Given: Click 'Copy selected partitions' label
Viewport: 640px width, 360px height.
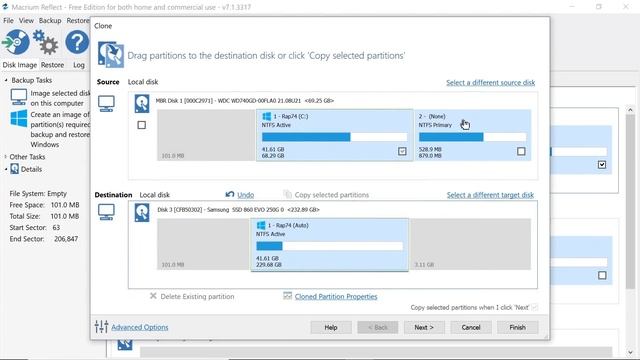Looking at the screenshot, I should [x=331, y=195].
